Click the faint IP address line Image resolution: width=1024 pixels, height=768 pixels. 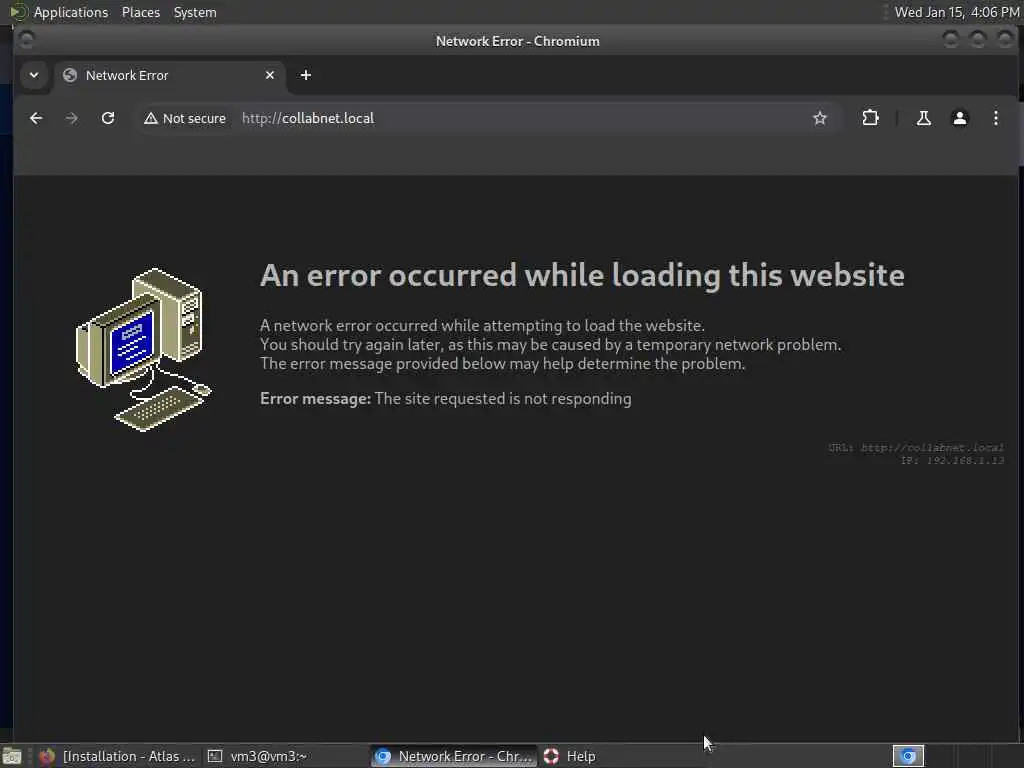pos(952,460)
